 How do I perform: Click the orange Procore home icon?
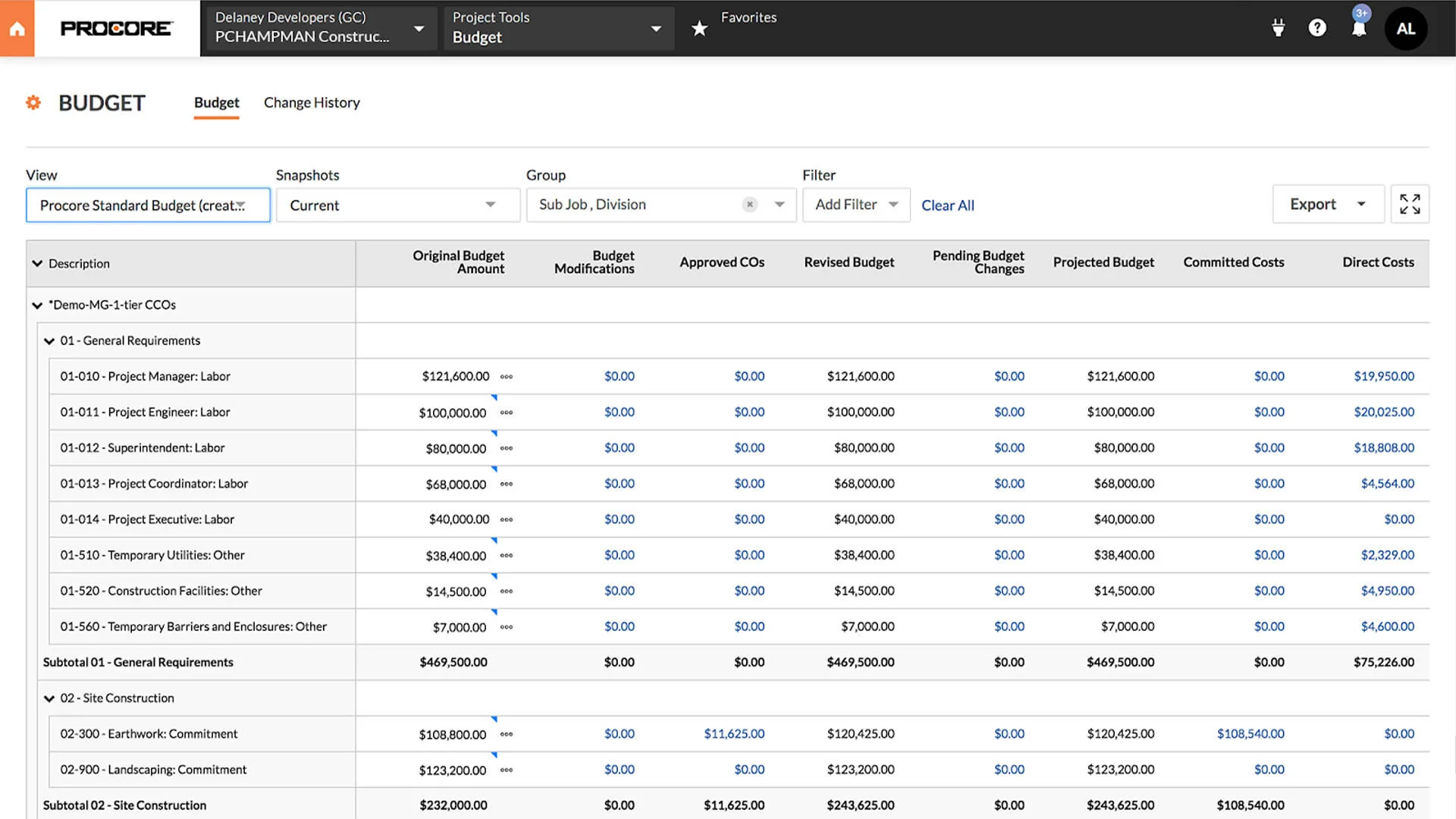coord(15,28)
